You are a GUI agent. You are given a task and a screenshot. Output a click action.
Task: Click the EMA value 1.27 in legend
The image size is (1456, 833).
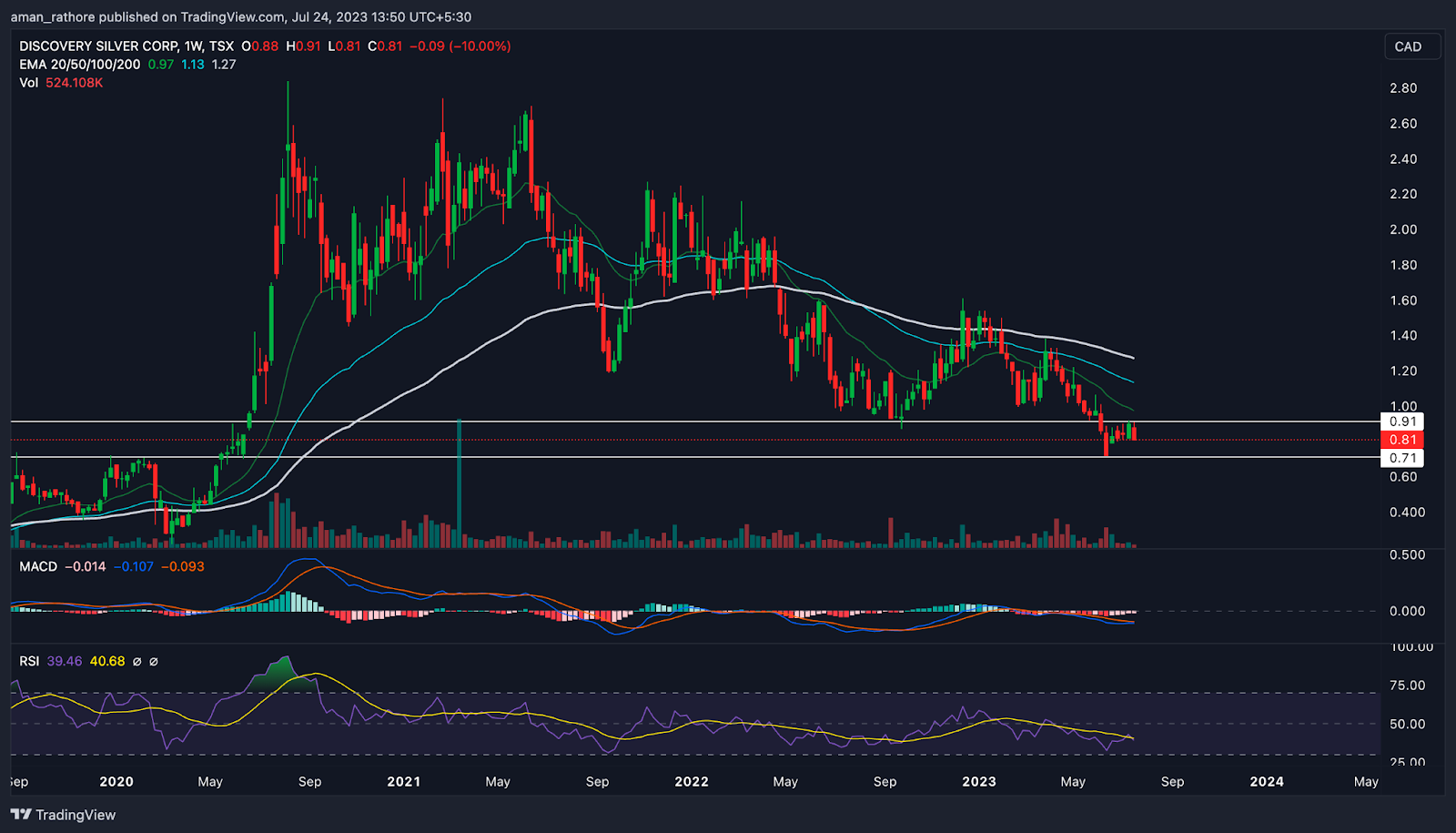coord(224,65)
